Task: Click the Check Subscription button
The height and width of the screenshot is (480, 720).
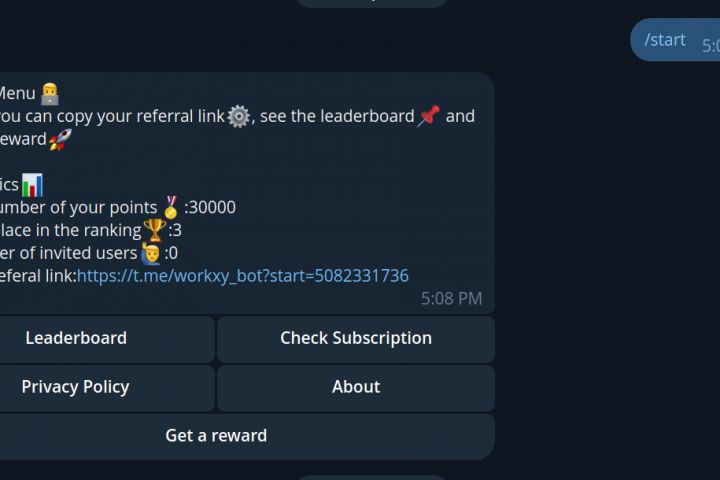Action: tap(356, 339)
